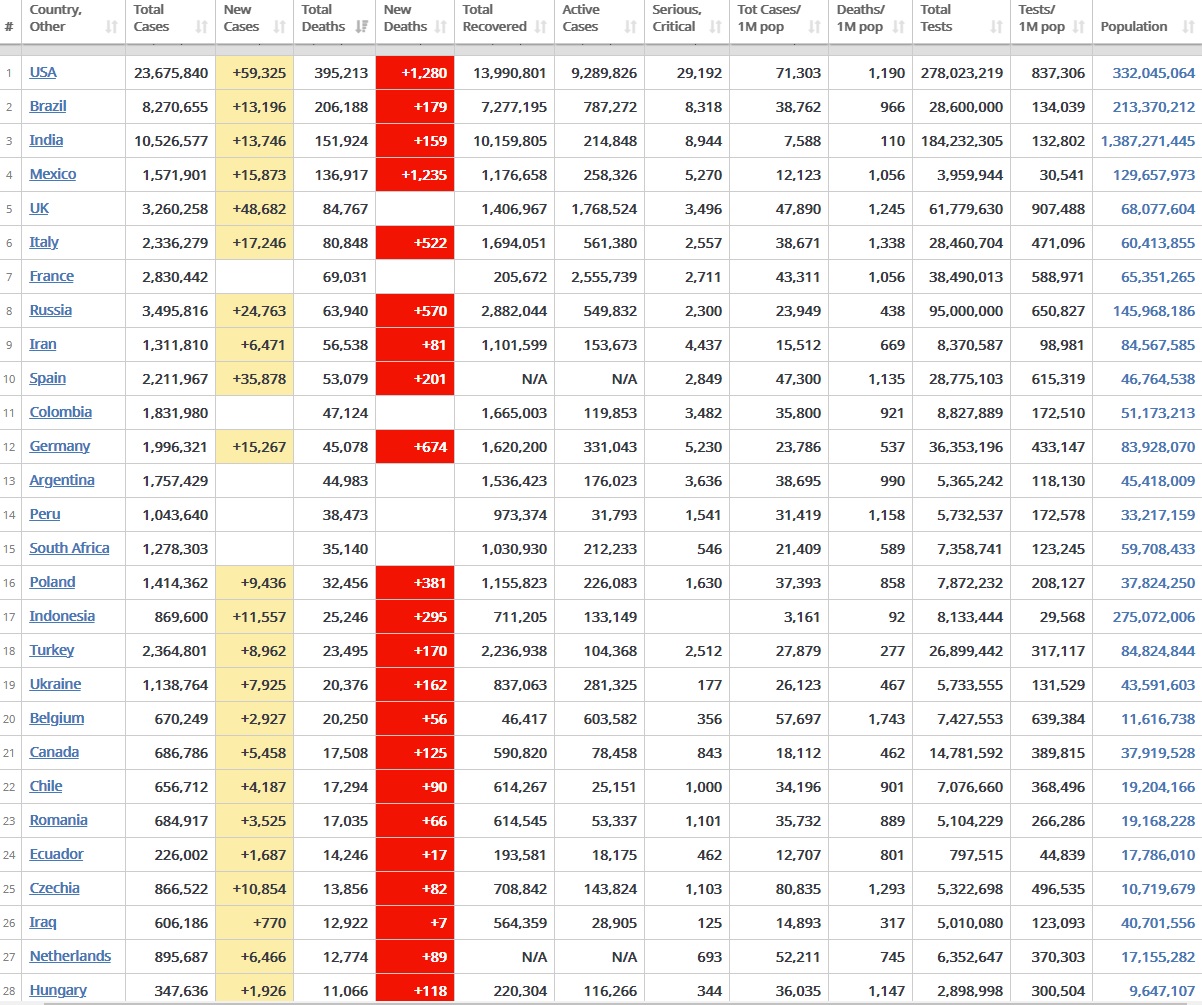Image resolution: width=1202 pixels, height=1005 pixels.
Task: Open the Colombia country link
Action: [61, 412]
